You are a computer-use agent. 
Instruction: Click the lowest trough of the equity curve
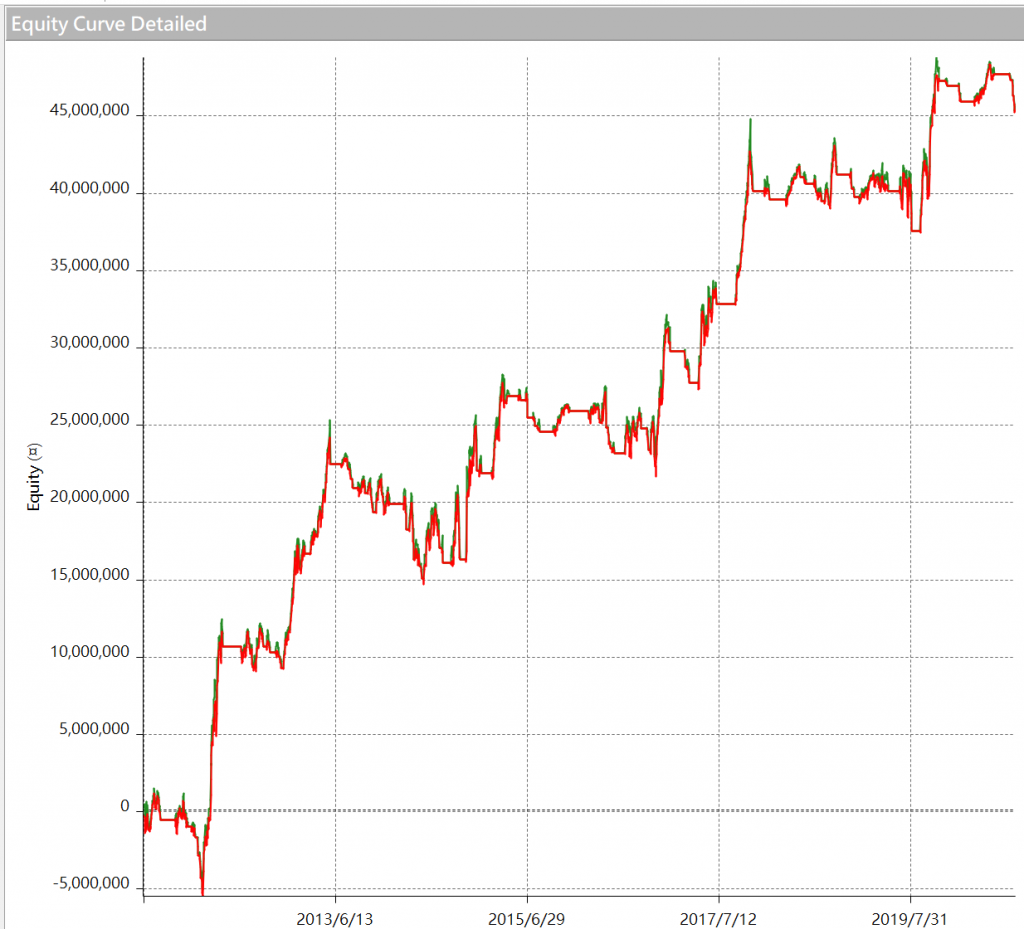tap(202, 893)
